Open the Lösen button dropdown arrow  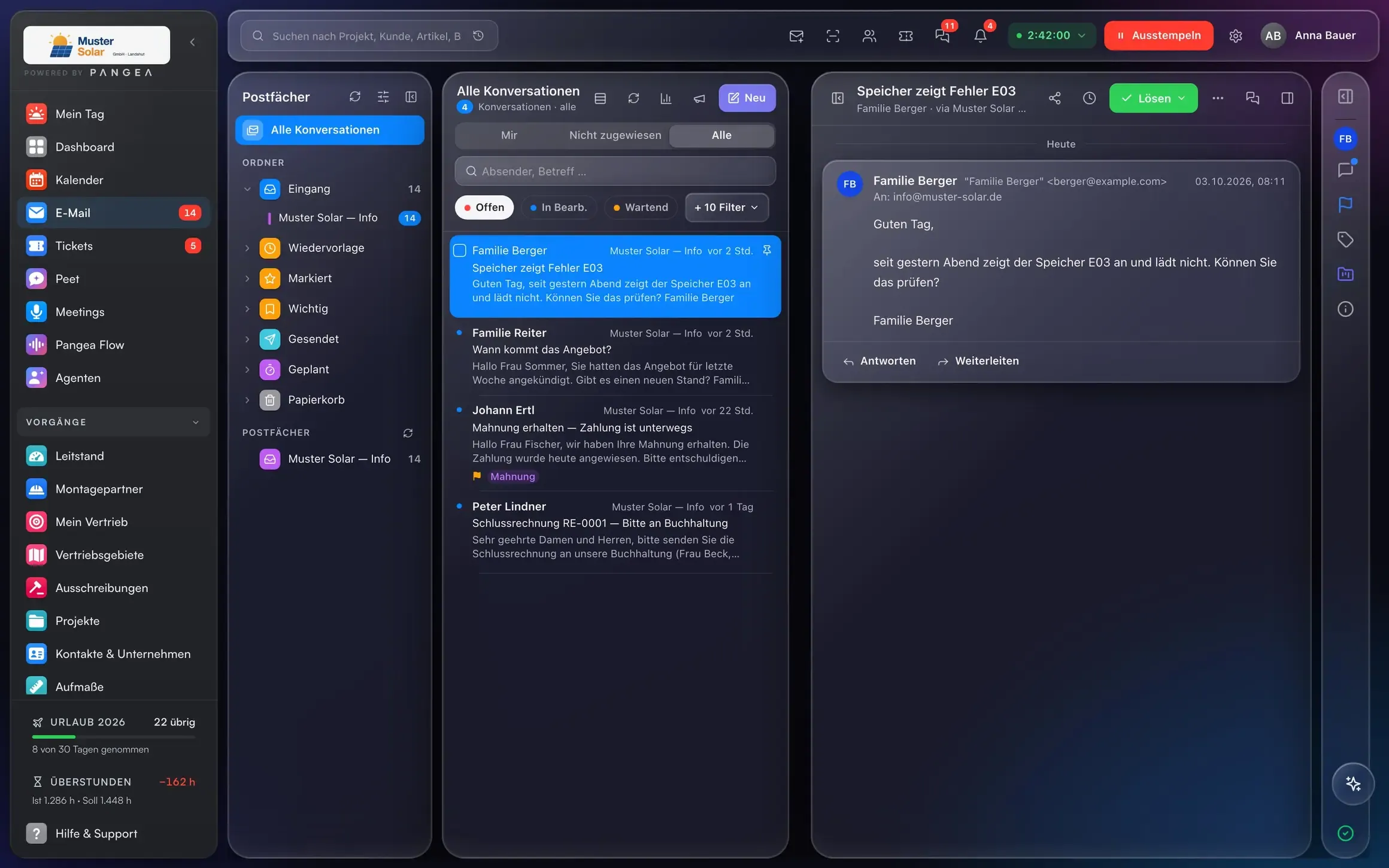pyautogui.click(x=1181, y=98)
